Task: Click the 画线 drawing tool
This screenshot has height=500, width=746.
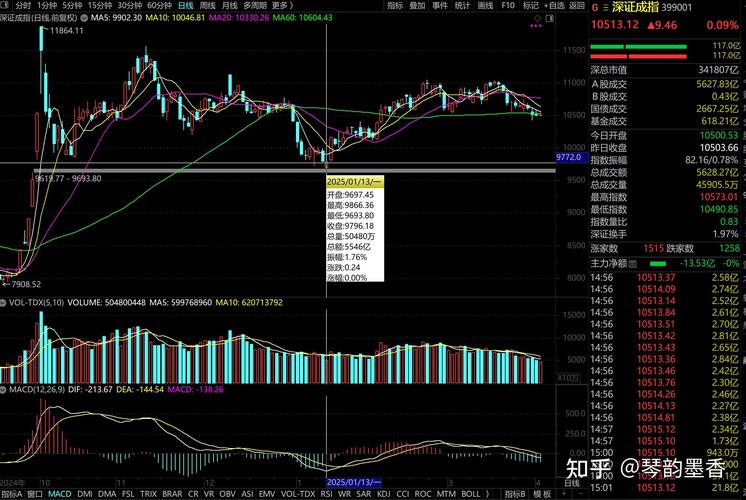Action: (485, 5)
